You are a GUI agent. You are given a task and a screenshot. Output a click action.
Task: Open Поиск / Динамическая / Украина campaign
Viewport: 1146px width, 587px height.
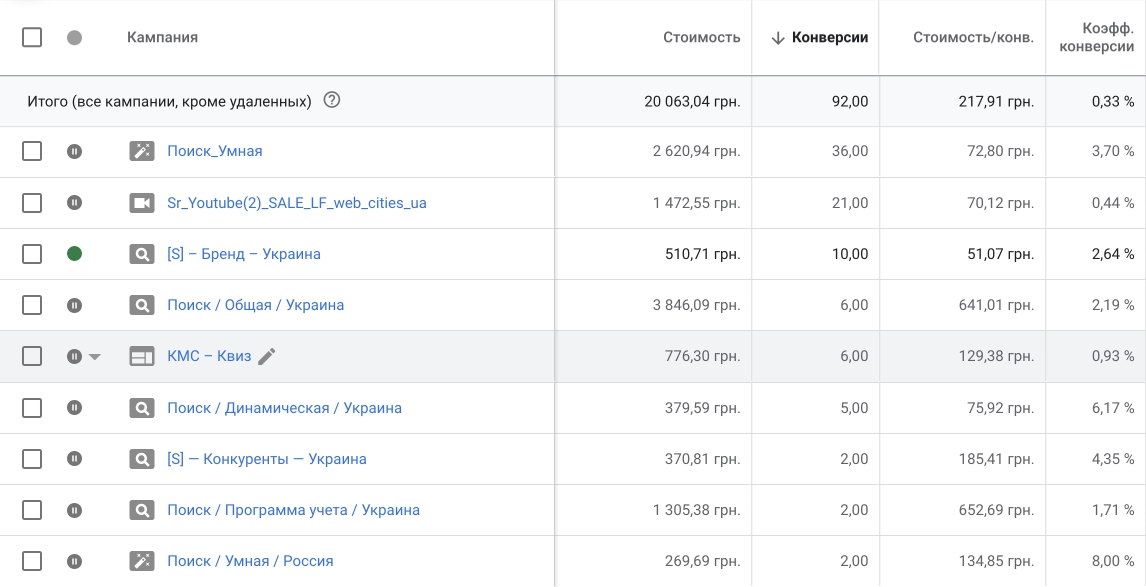284,408
